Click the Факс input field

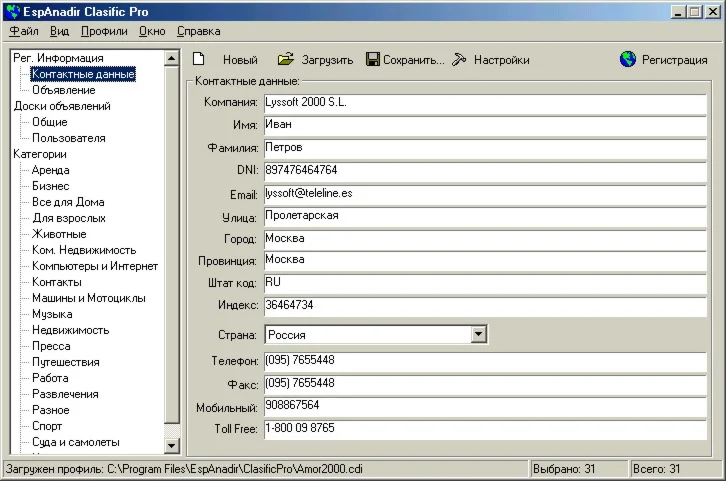pos(485,385)
